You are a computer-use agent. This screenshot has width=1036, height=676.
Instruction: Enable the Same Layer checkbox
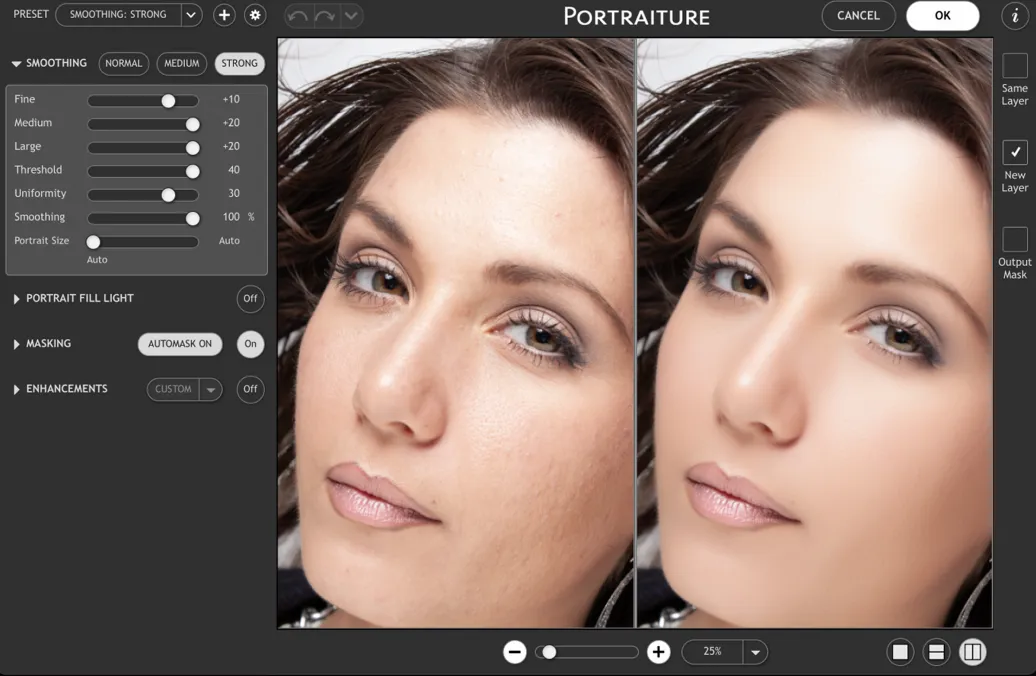pos(1015,65)
